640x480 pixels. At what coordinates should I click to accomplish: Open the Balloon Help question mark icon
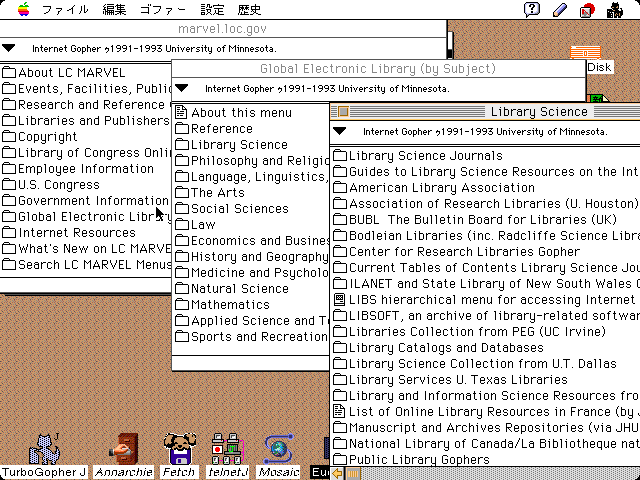(532, 10)
